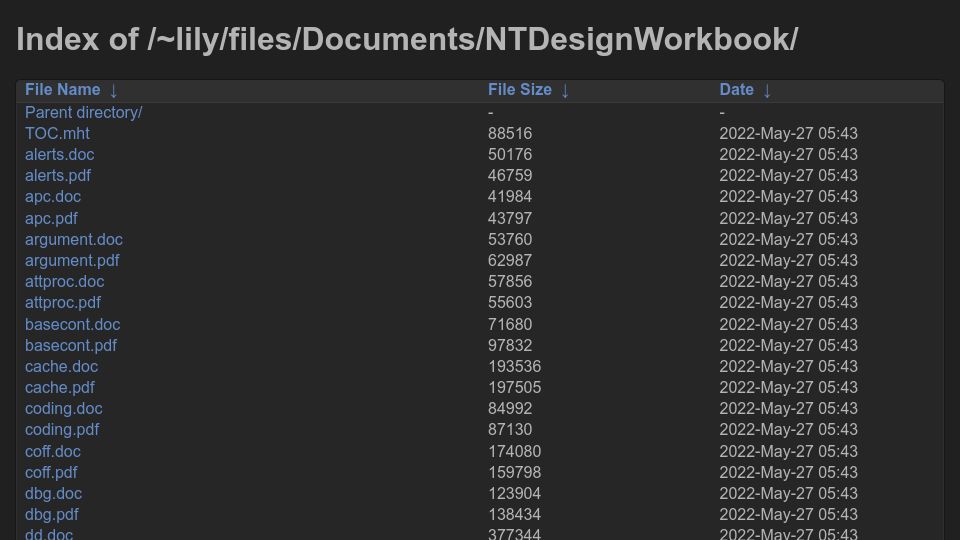Open argument.doc
960x540 pixels.
73,239
